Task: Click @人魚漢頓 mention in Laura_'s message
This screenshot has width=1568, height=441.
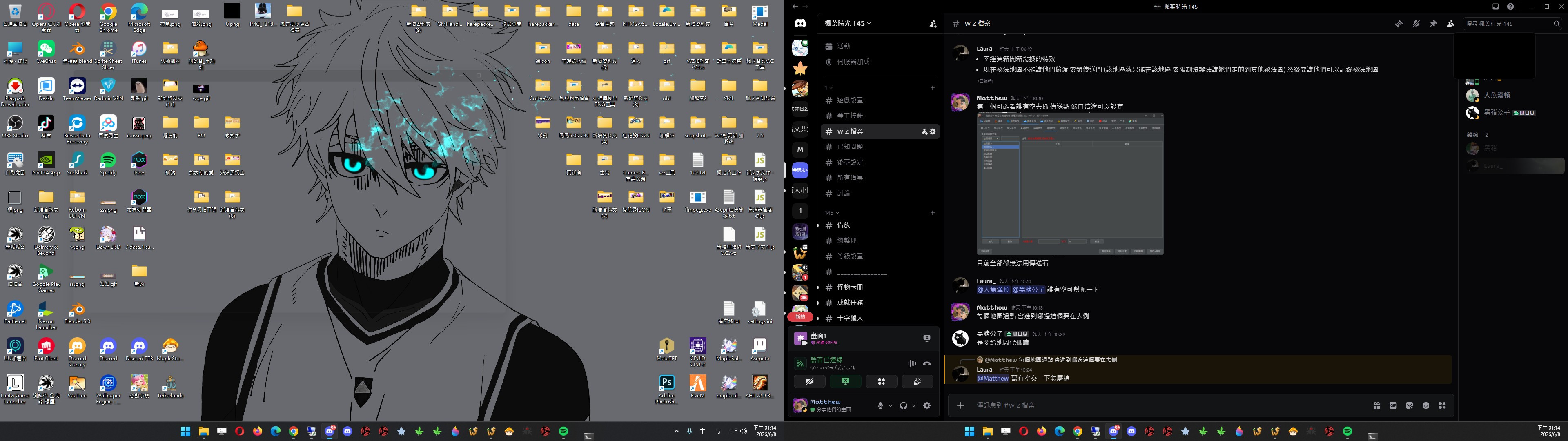Action: pos(993,290)
